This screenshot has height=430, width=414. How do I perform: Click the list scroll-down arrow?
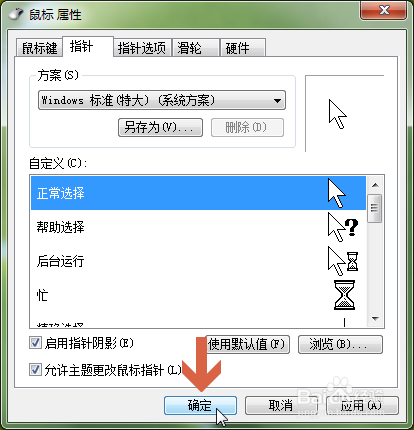tap(375, 319)
